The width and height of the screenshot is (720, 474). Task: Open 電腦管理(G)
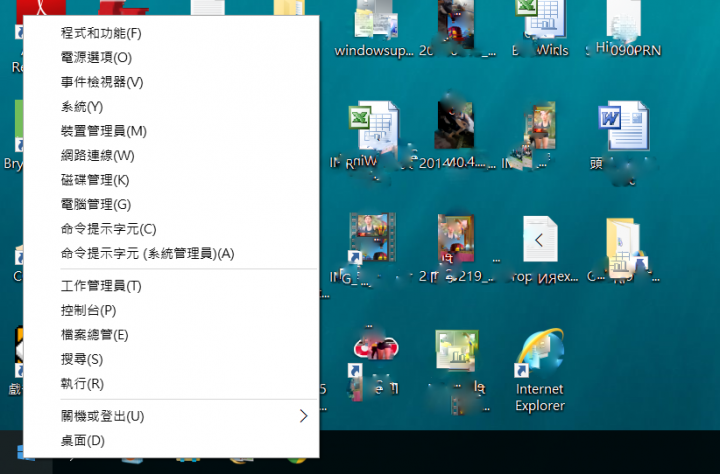171,204
